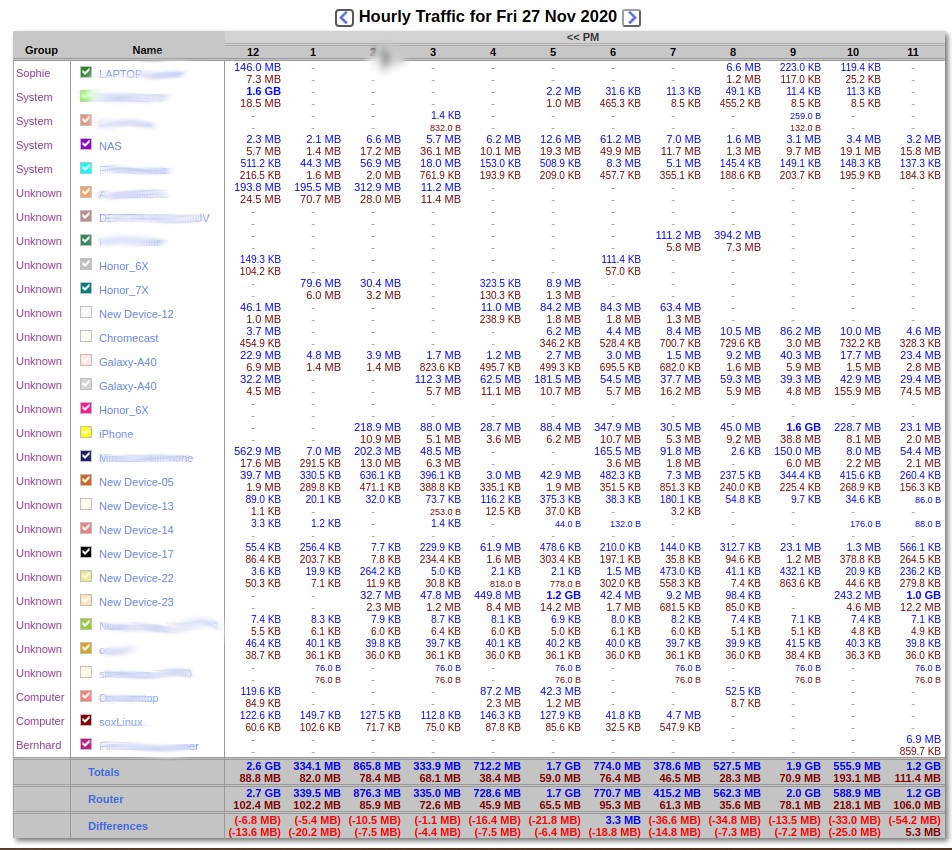Open the Differences row link
This screenshot has height=850, width=952.
tap(118, 826)
